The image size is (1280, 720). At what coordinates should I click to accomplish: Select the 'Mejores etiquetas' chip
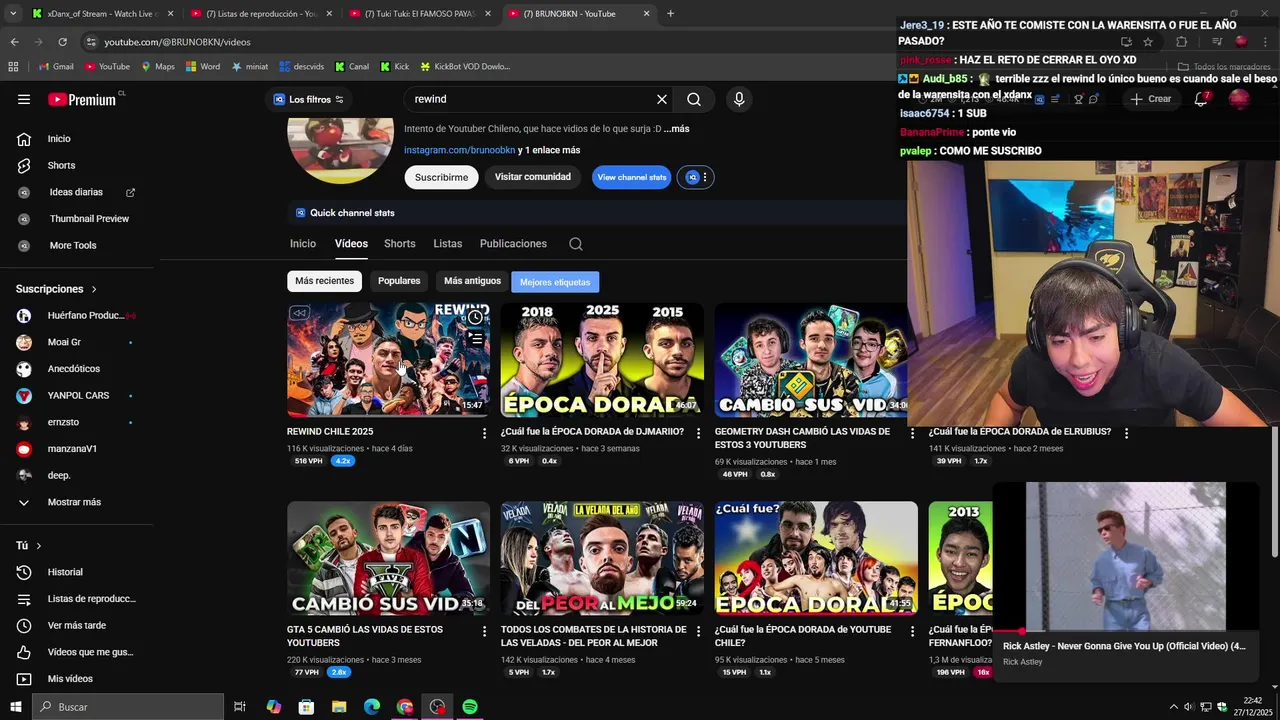pyautogui.click(x=555, y=282)
